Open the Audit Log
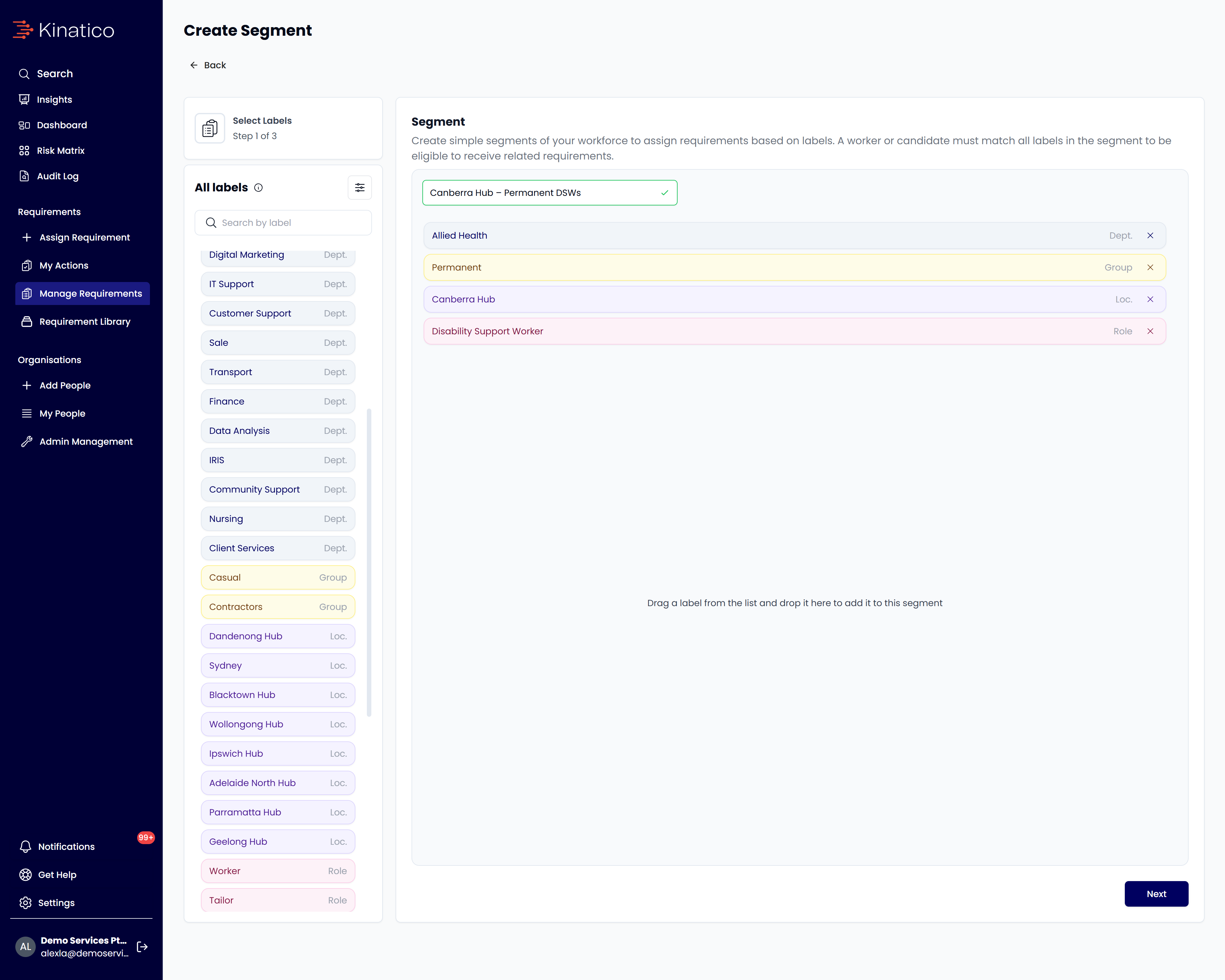This screenshot has height=980, width=1225. point(49,176)
